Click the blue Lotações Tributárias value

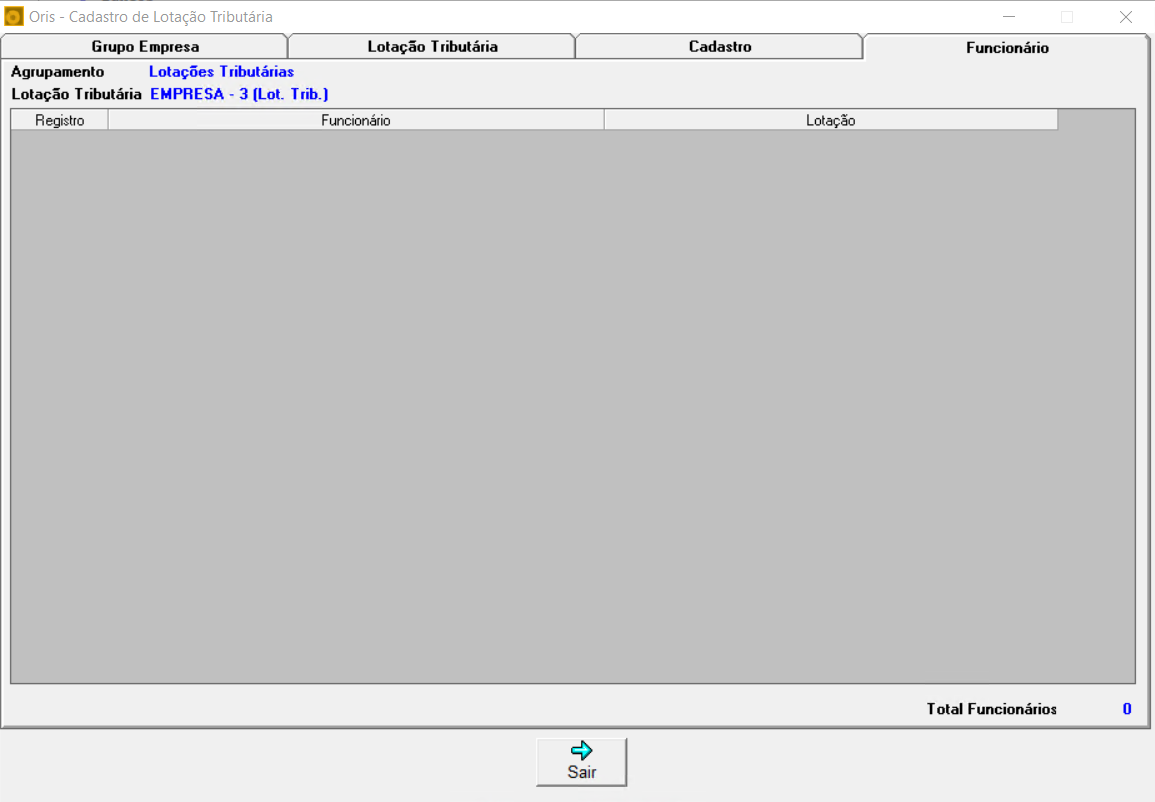pyautogui.click(x=221, y=72)
